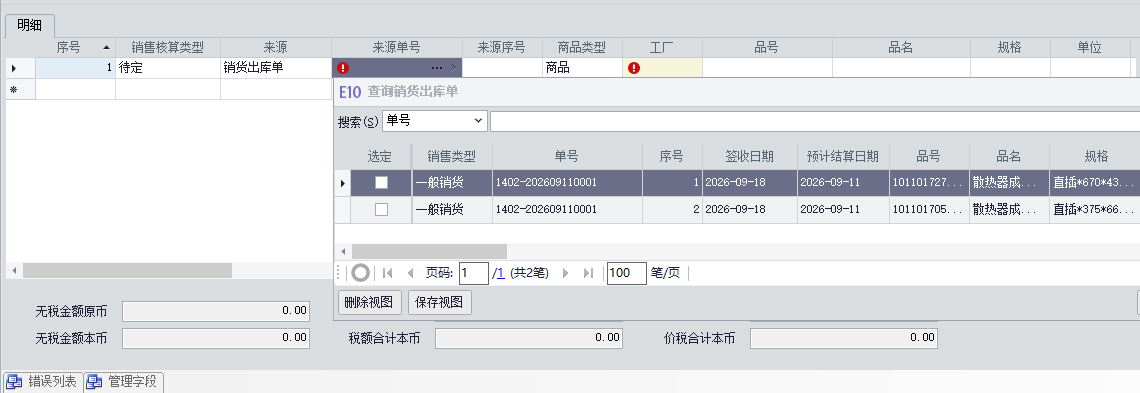Click the 无税金额本币 value field
Viewport: 1140px width, 393px height.
coord(216,338)
